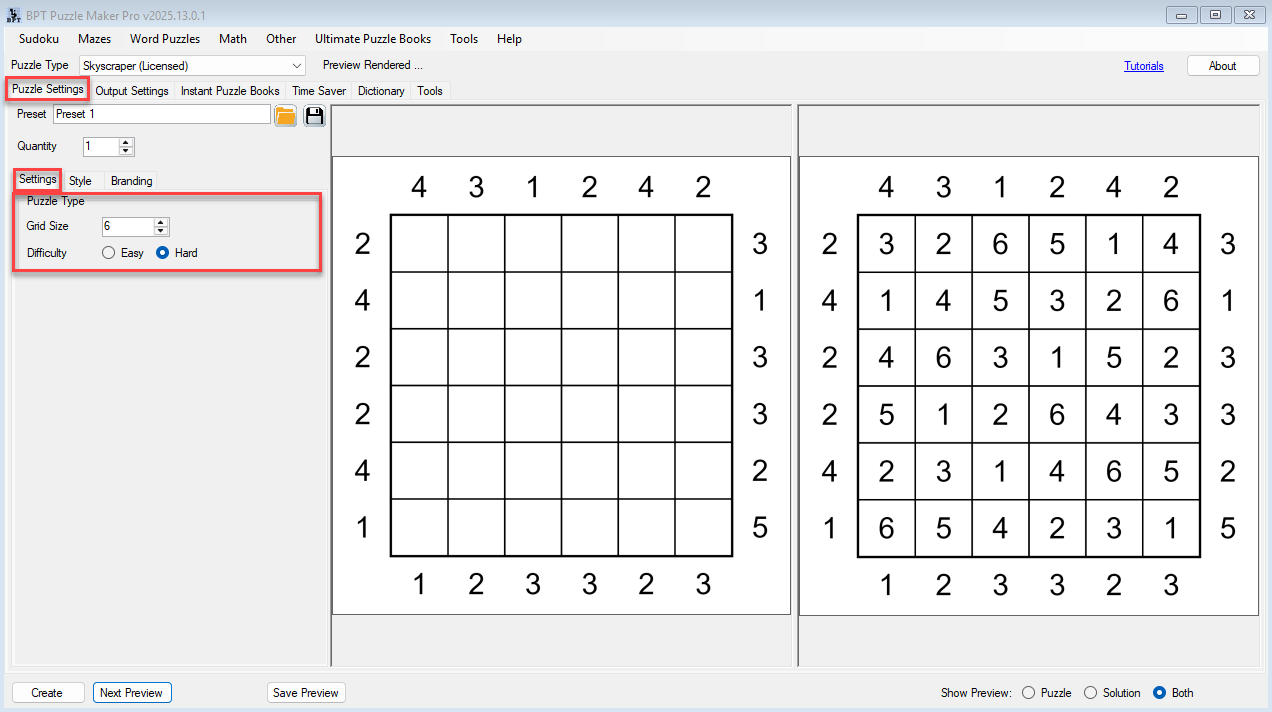Screen dimensions: 1272x712
Task: Click the BPT Puzzle Maker app icon
Action: [x=14, y=15]
